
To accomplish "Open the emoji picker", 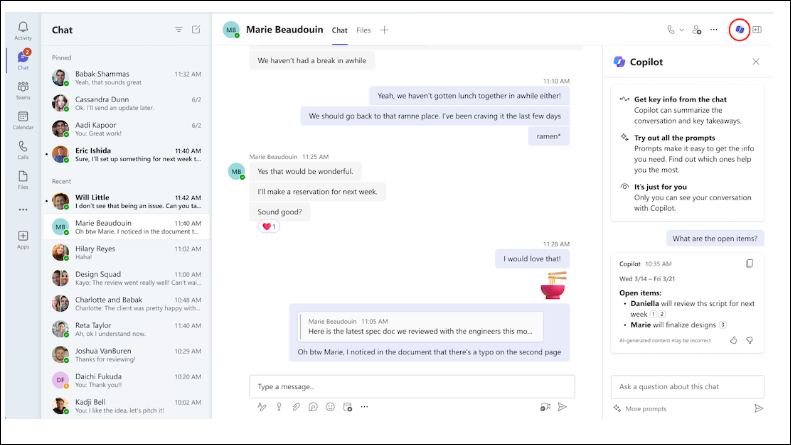I will coord(330,407).
